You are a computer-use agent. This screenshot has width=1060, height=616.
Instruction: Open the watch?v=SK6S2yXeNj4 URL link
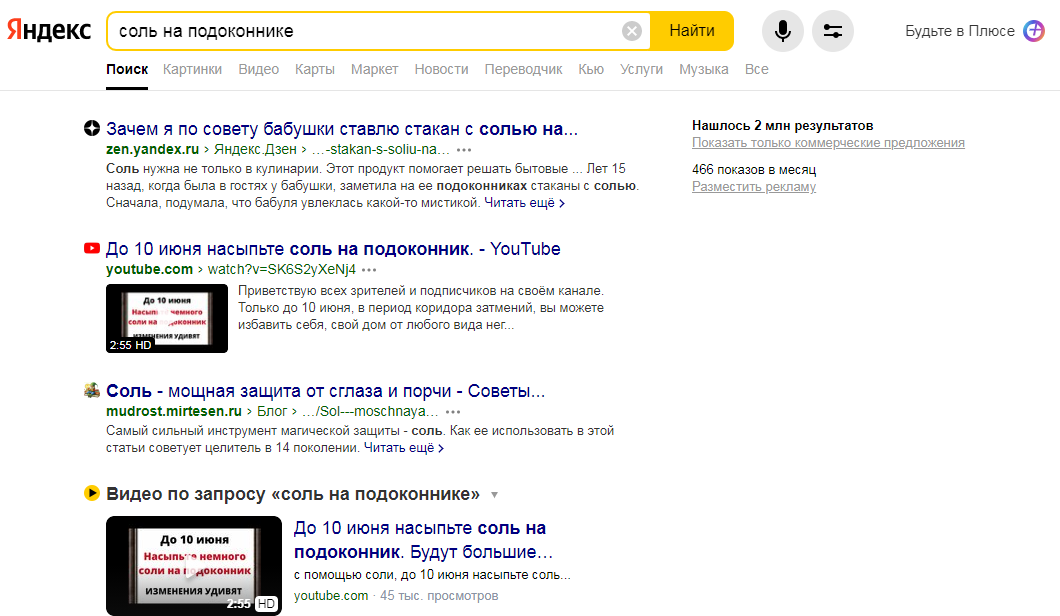tap(281, 269)
